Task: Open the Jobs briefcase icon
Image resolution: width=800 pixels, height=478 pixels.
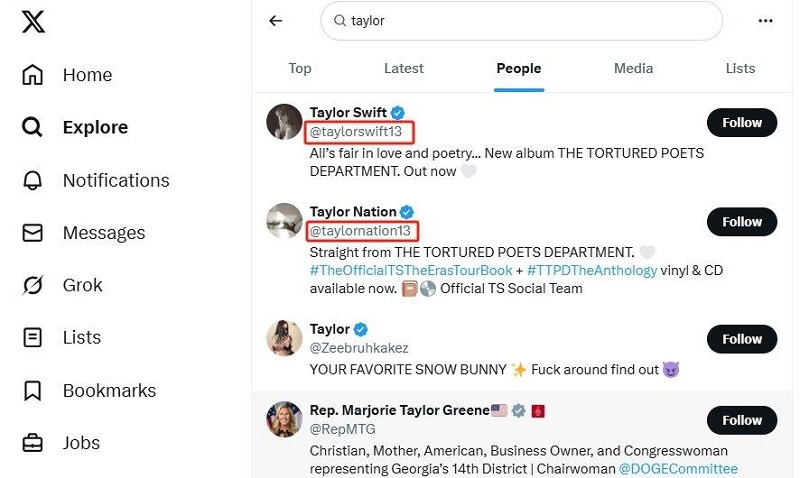Action: (x=33, y=443)
